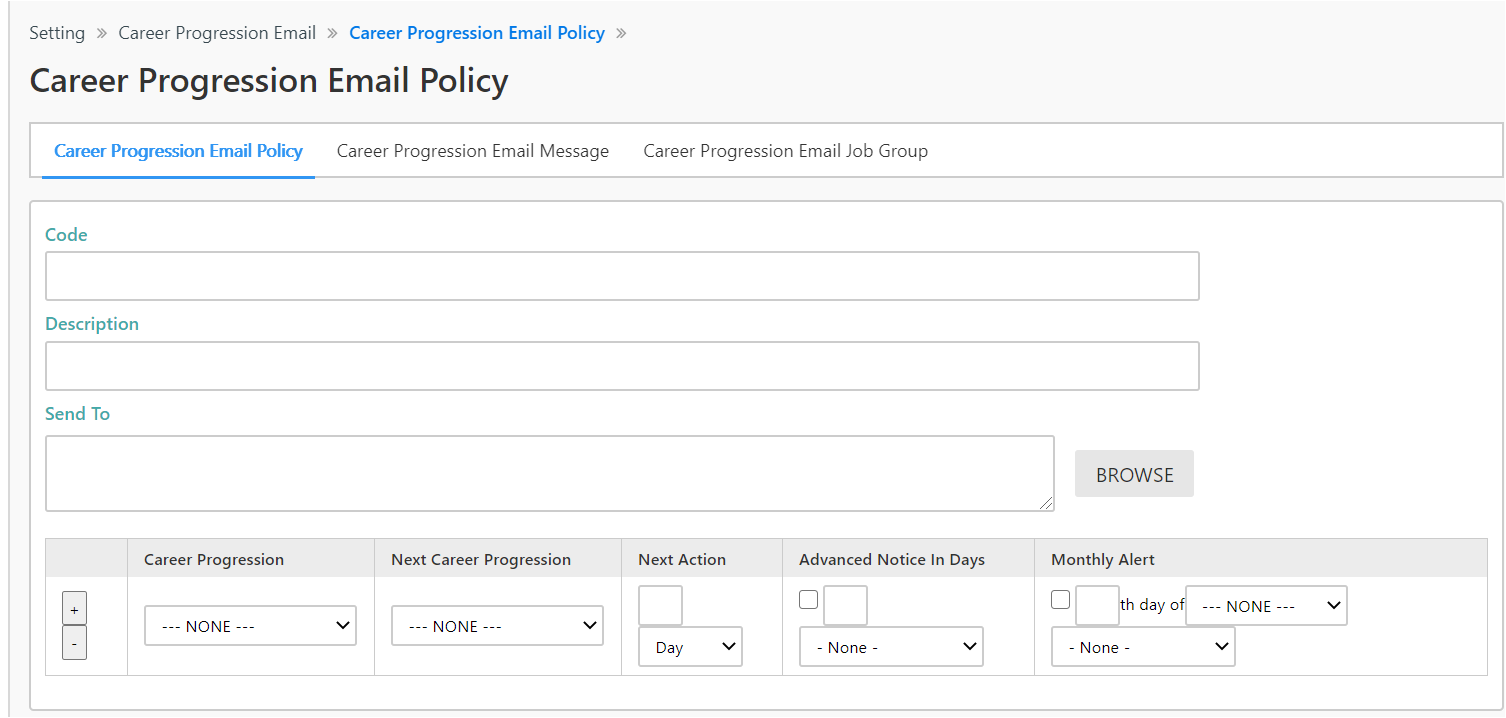The image size is (1506, 718).
Task: Open Advanced Notice None dropdown
Action: (x=891, y=647)
